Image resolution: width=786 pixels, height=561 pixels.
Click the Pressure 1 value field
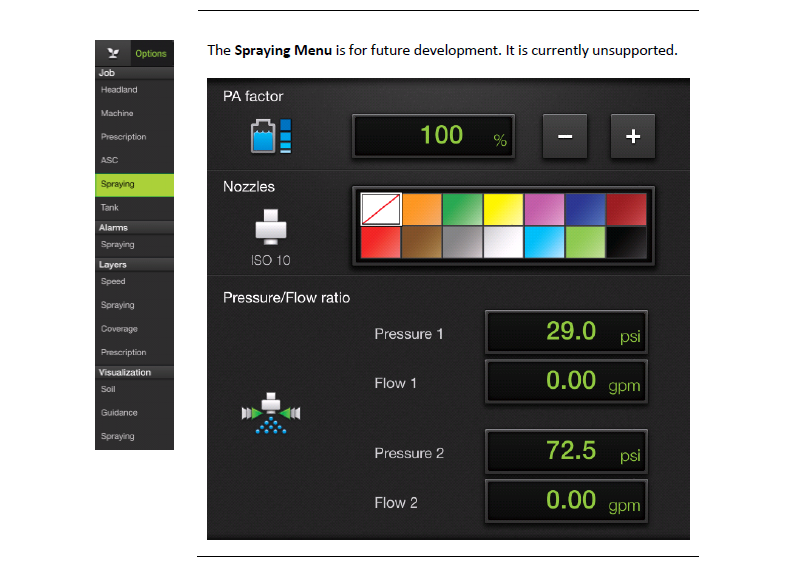[x=566, y=332]
